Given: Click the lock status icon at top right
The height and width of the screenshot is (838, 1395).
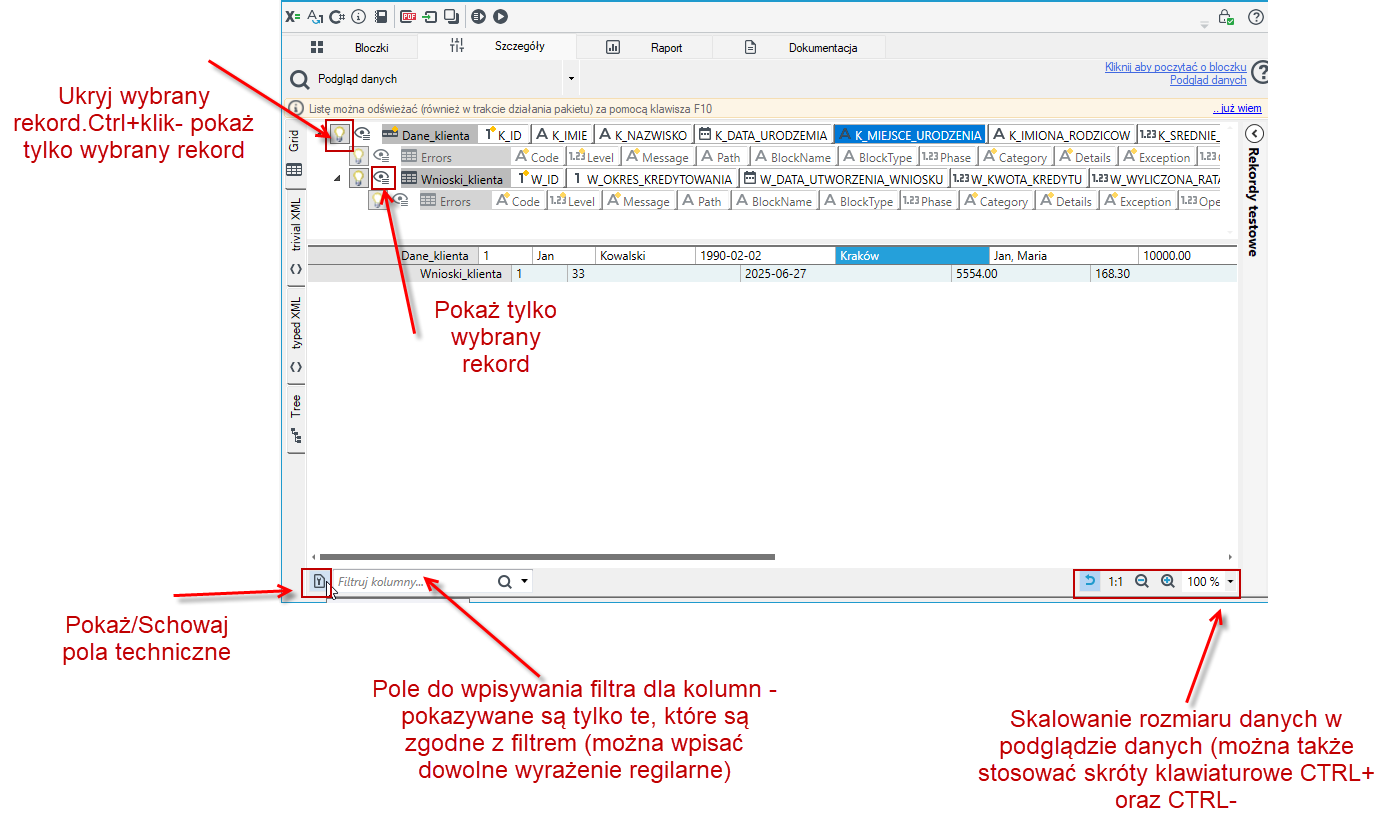Looking at the screenshot, I should (1225, 17).
